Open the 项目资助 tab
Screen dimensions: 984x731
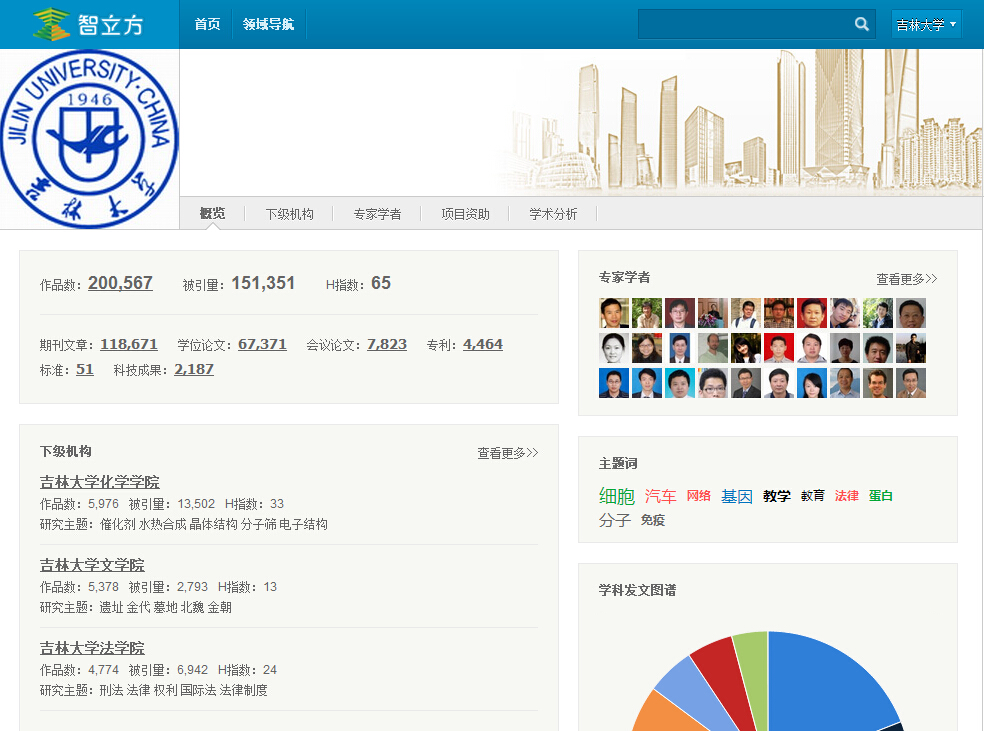[x=465, y=214]
